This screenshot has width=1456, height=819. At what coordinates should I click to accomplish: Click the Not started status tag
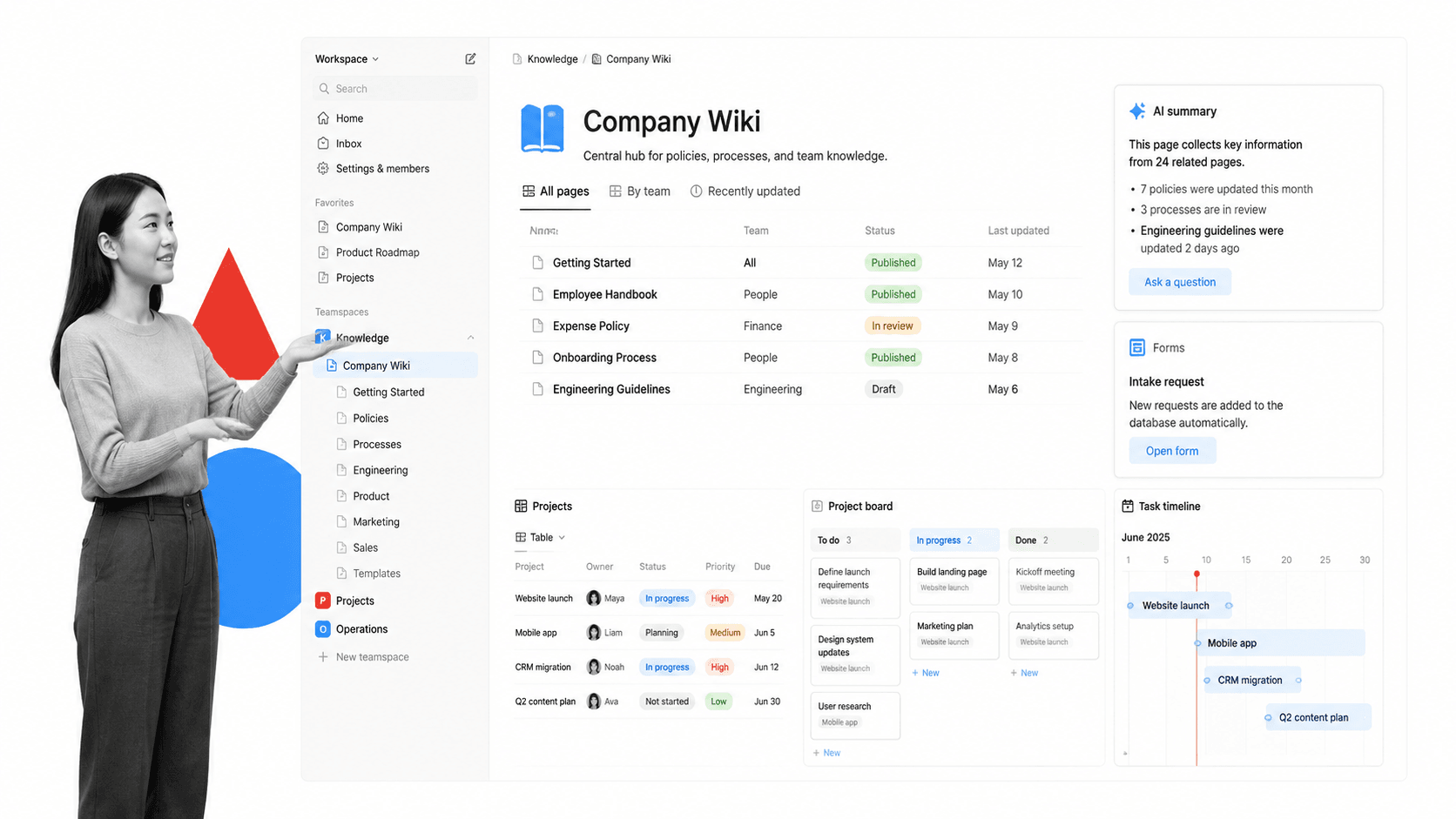coord(667,702)
